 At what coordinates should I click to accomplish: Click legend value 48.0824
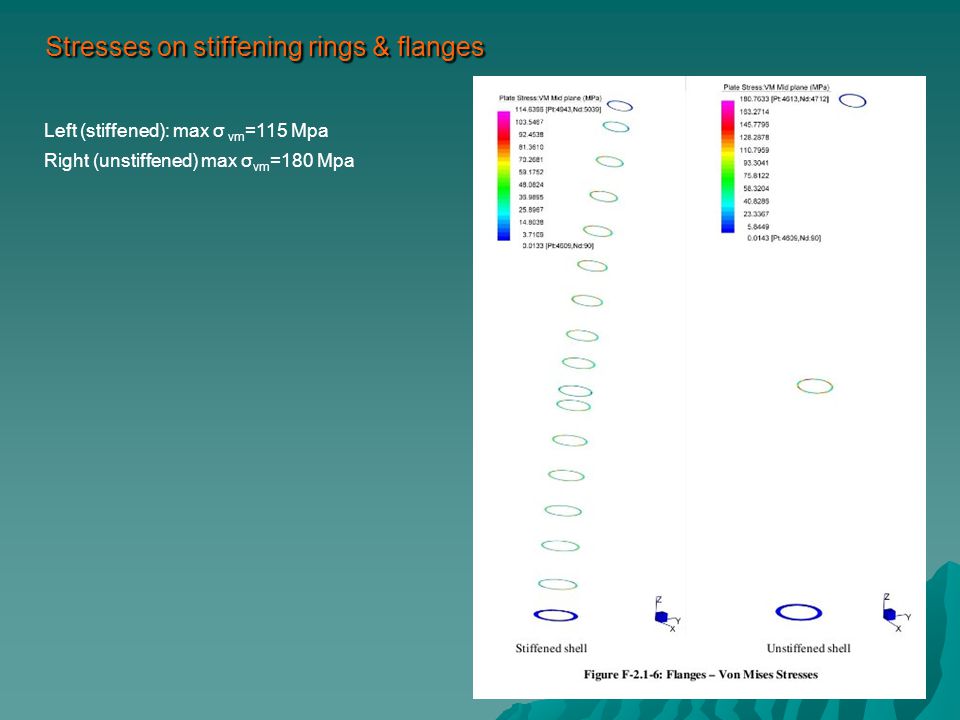click(531, 184)
